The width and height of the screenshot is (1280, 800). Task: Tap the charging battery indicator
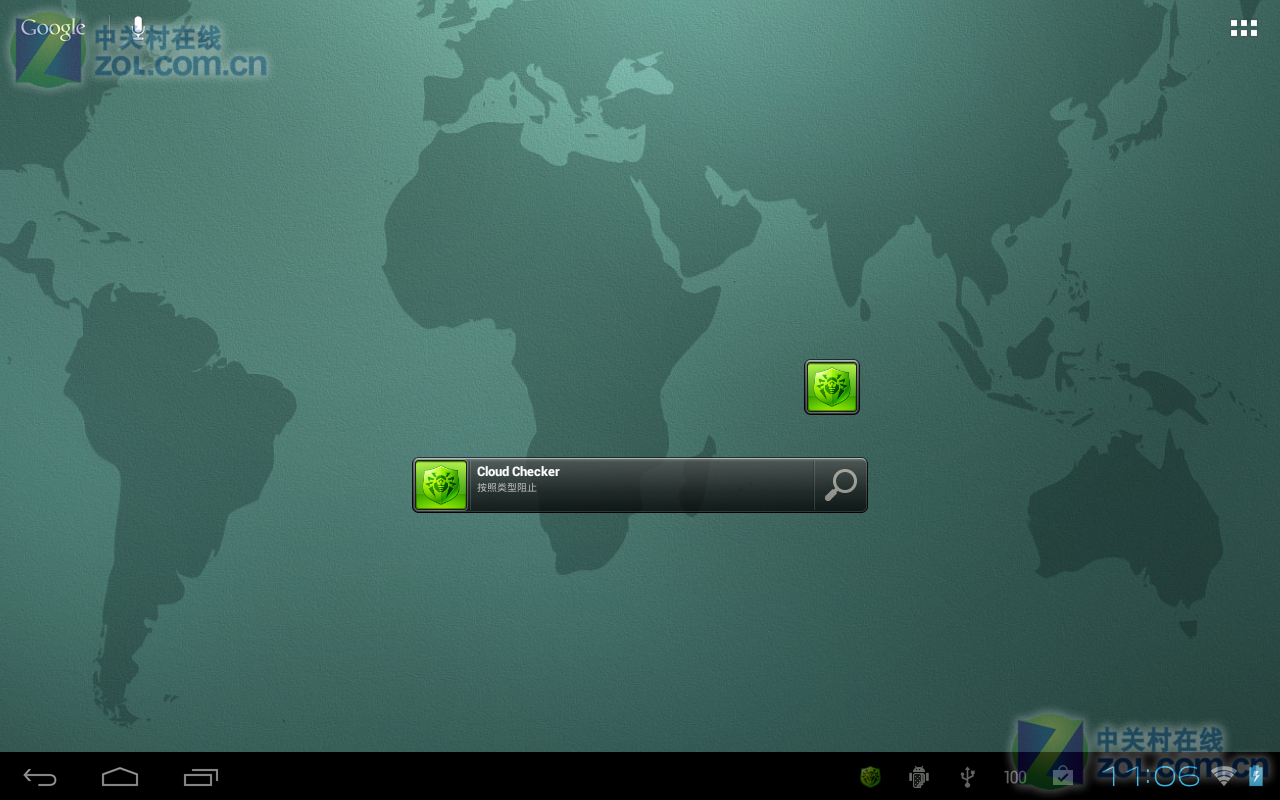[1258, 776]
